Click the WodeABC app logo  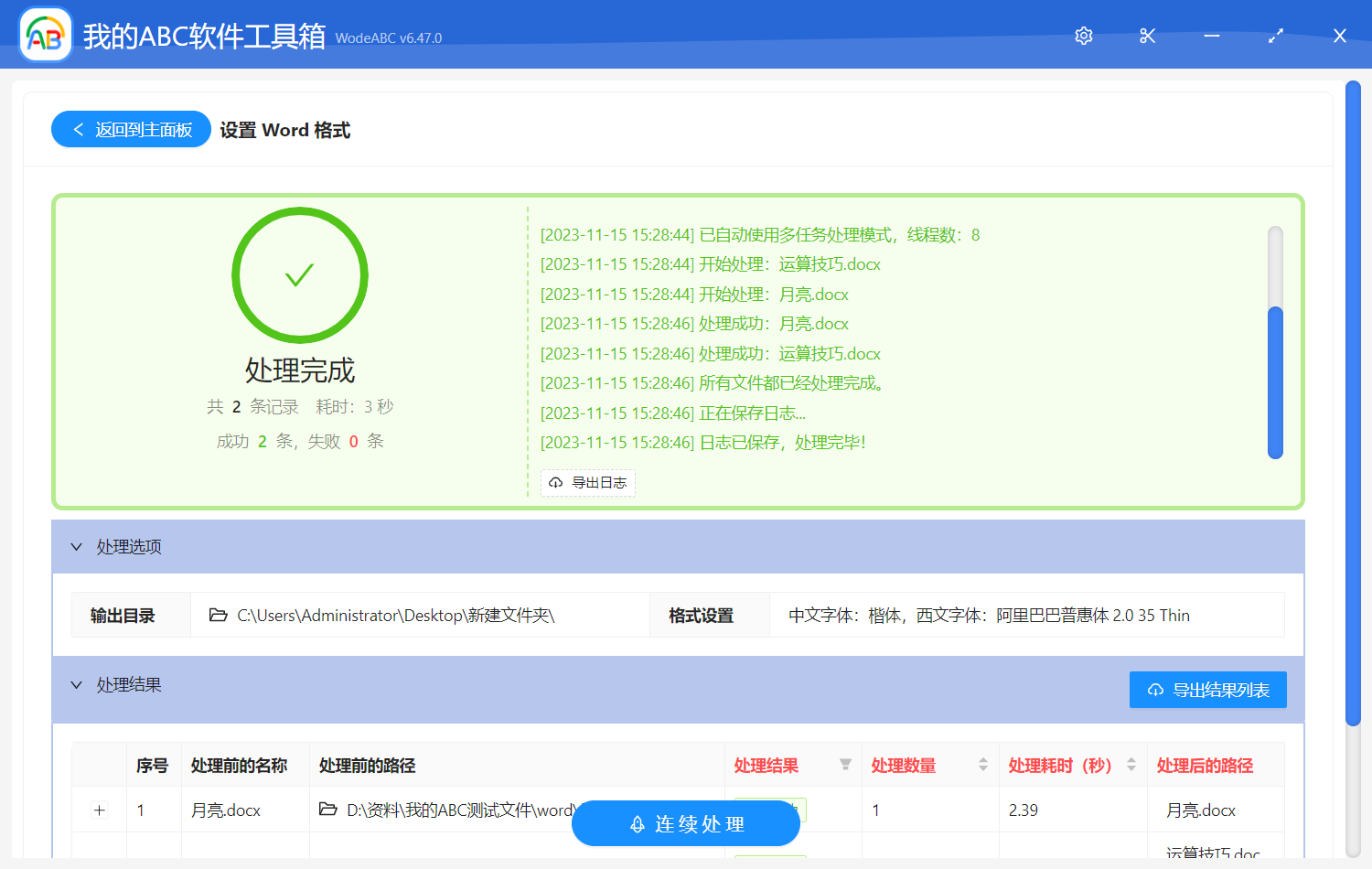pos(45,34)
